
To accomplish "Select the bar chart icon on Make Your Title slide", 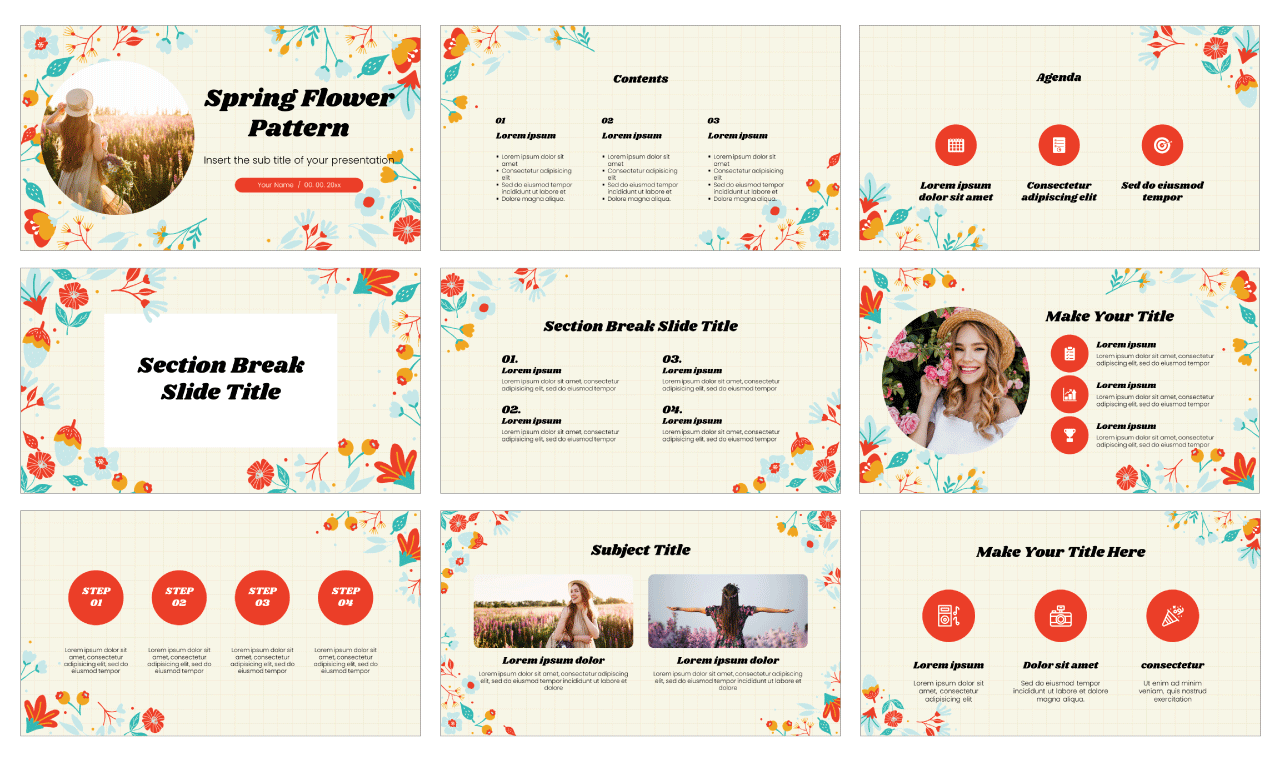I will pos(1070,395).
